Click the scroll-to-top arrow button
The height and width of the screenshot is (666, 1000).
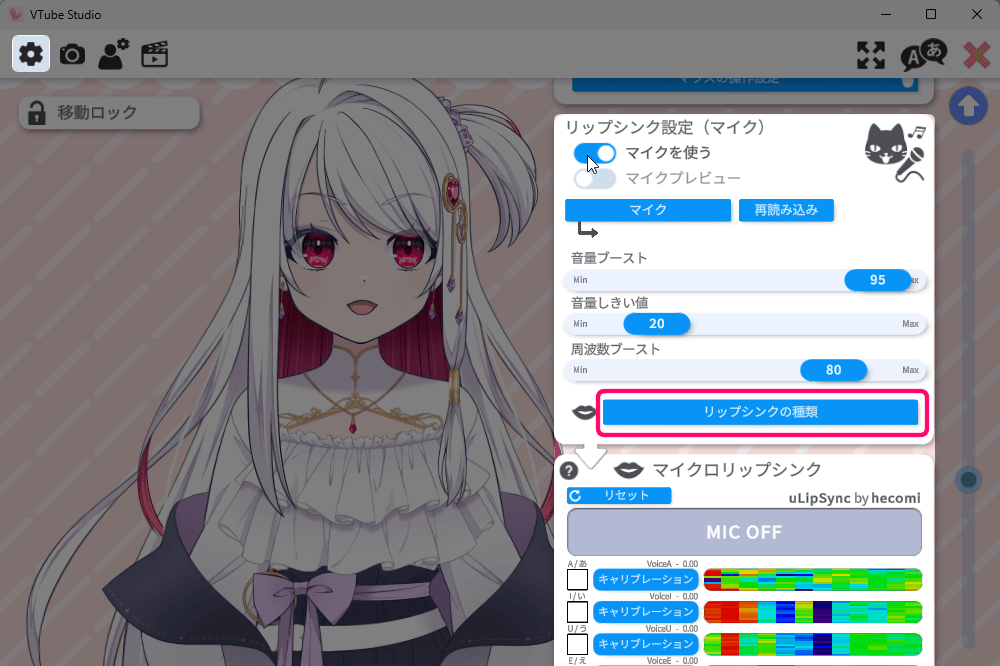[x=967, y=106]
